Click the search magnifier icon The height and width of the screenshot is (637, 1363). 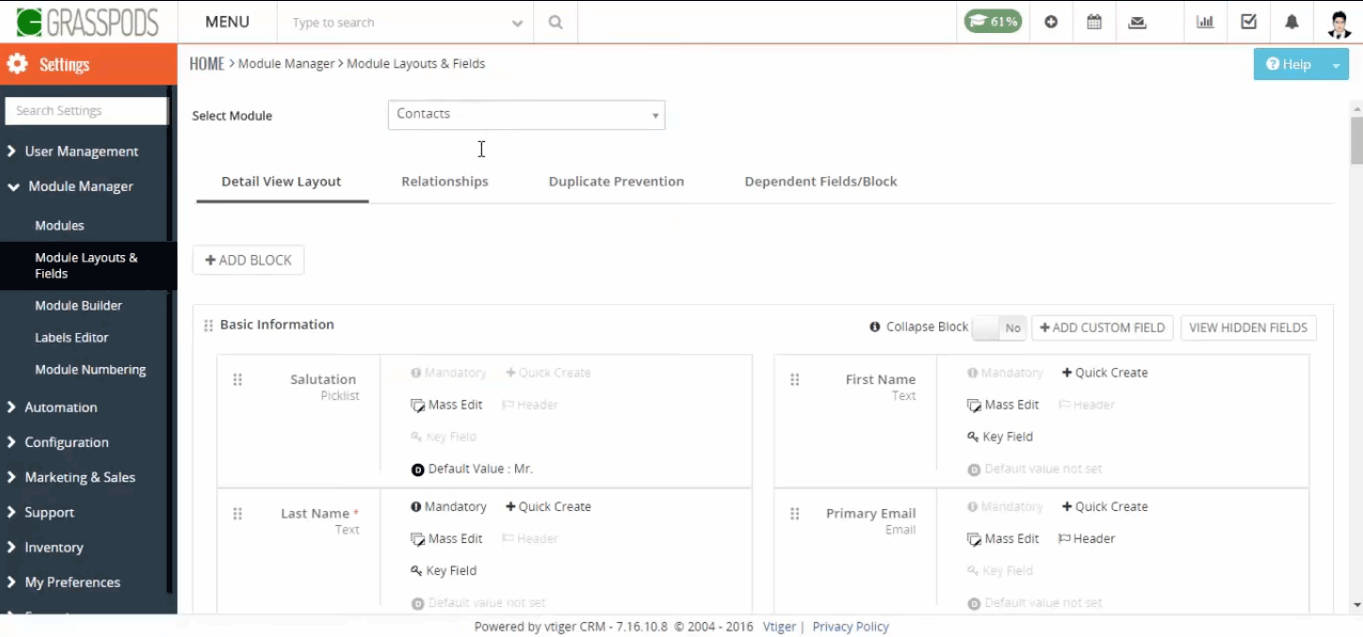pos(555,21)
